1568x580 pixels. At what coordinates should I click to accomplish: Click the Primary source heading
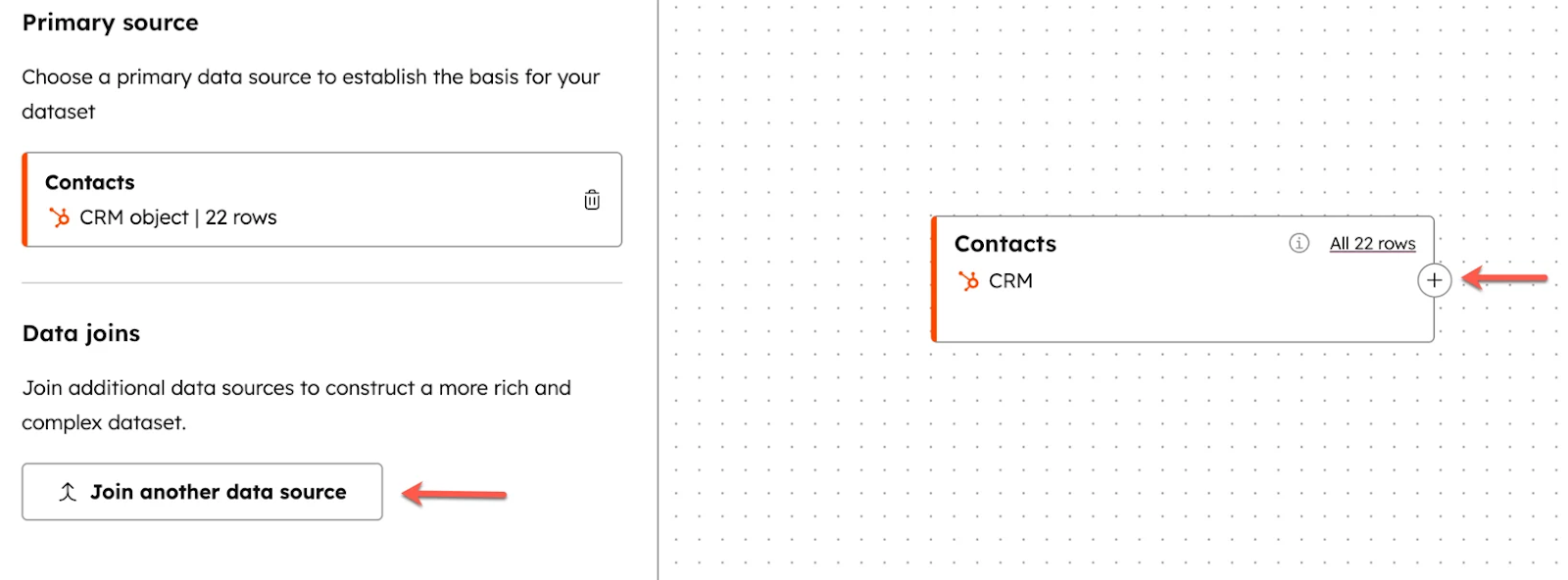pos(110,23)
